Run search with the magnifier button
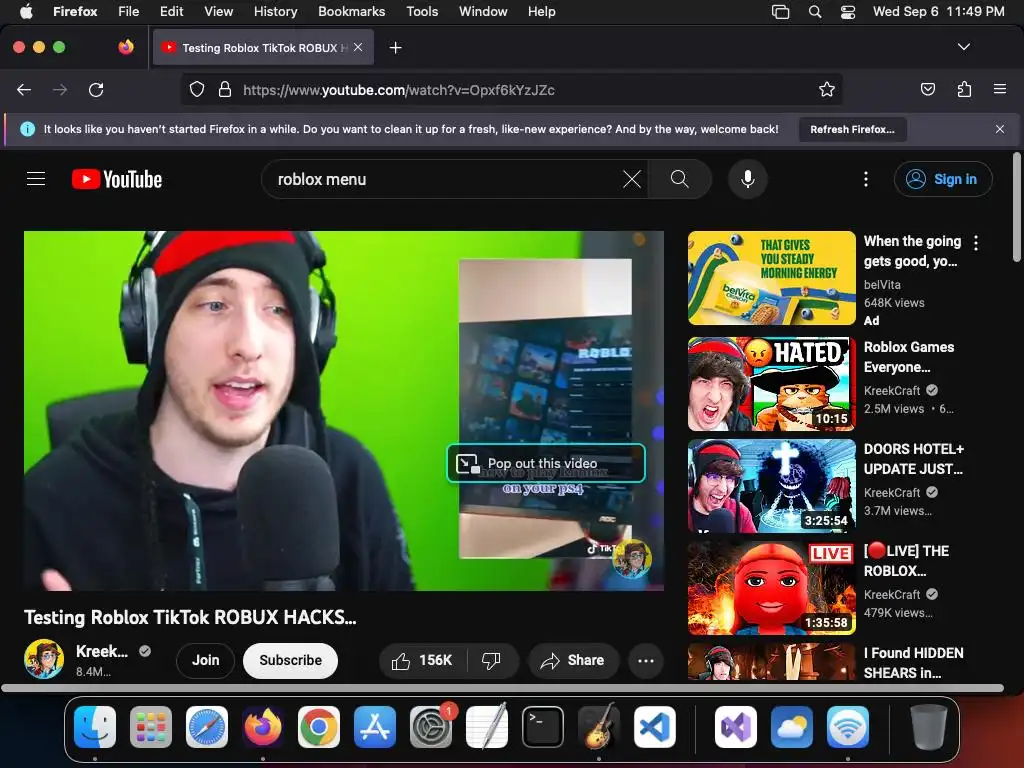The image size is (1024, 768). click(679, 179)
